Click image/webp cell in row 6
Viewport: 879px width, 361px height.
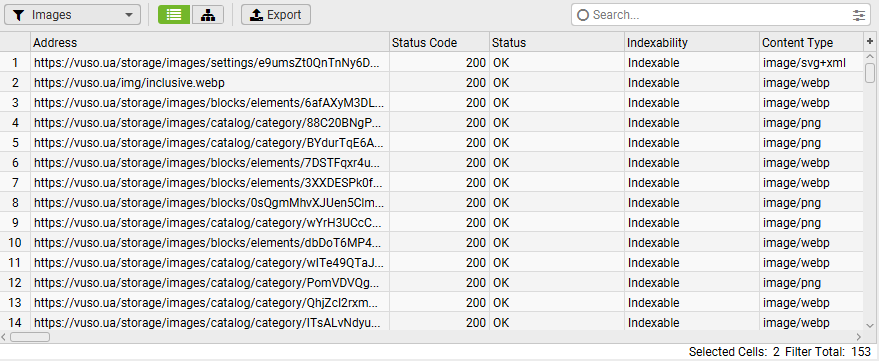(811, 163)
